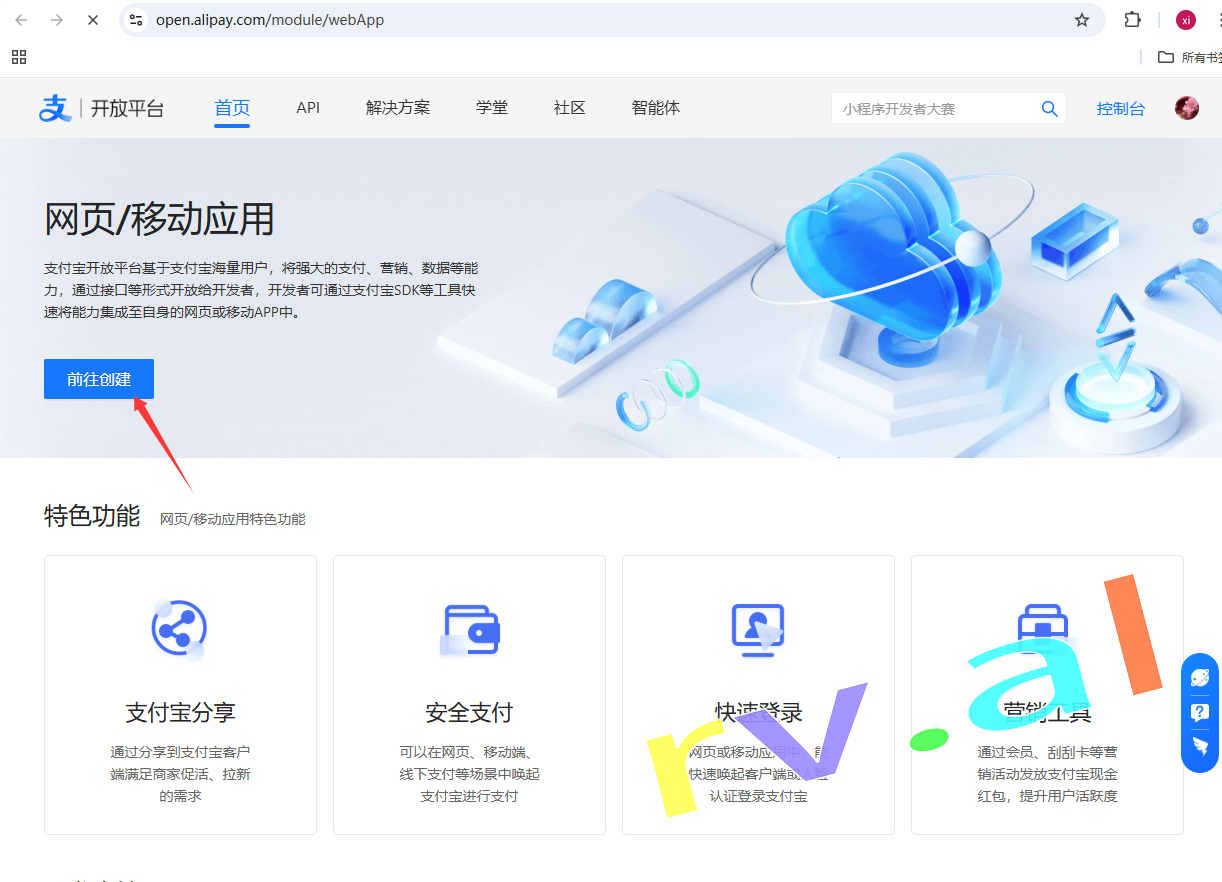
Task: Go to the 首页 tab
Action: [x=232, y=108]
